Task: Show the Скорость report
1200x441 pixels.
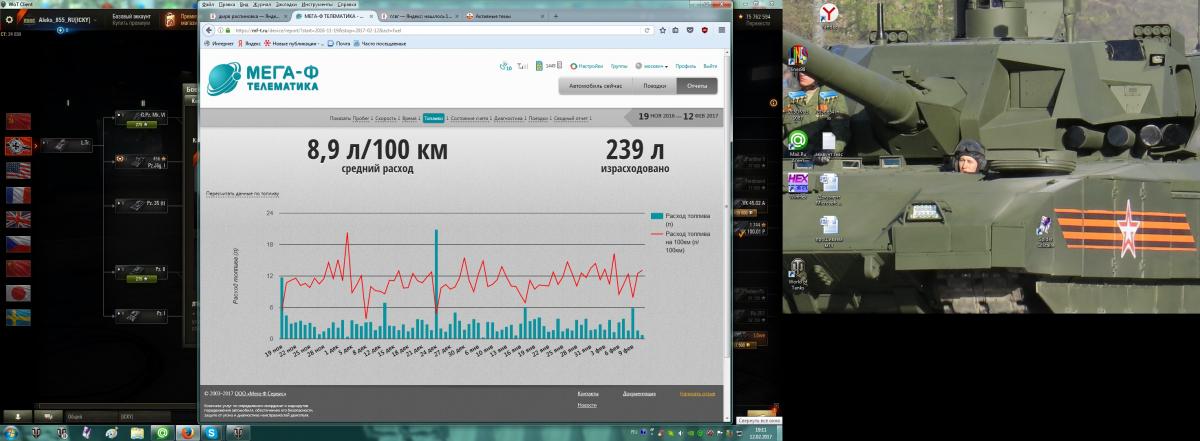Action: pyautogui.click(x=385, y=118)
